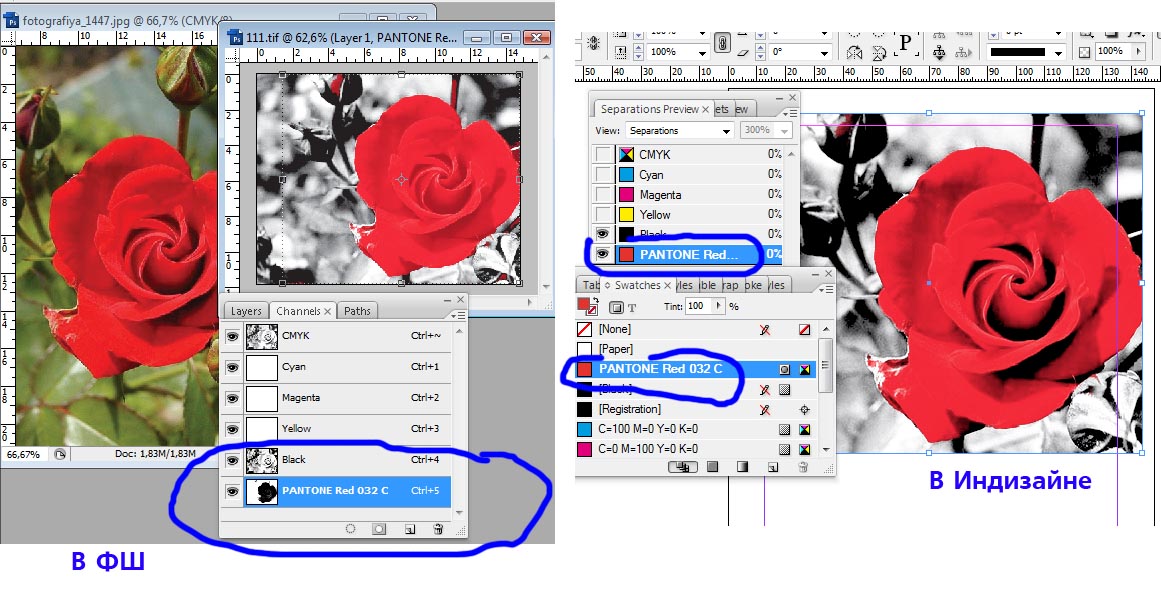1161x589 pixels.
Task: Load channel as selection in Channels panel
Action: 351,529
